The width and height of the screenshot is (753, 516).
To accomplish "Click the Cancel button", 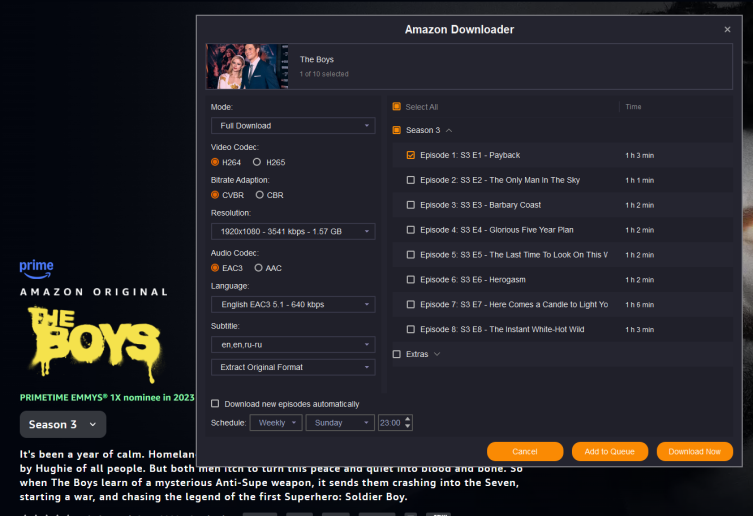I will click(525, 452).
